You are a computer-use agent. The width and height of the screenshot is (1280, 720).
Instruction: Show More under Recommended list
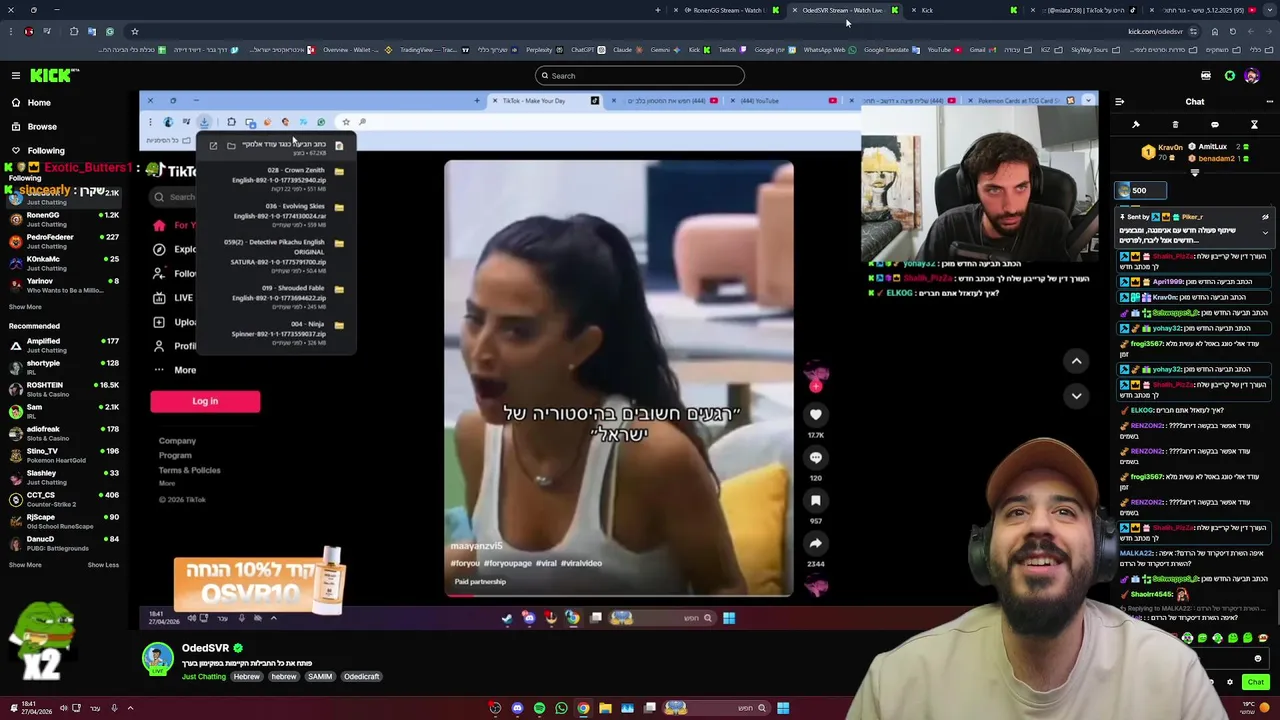[x=25, y=565]
